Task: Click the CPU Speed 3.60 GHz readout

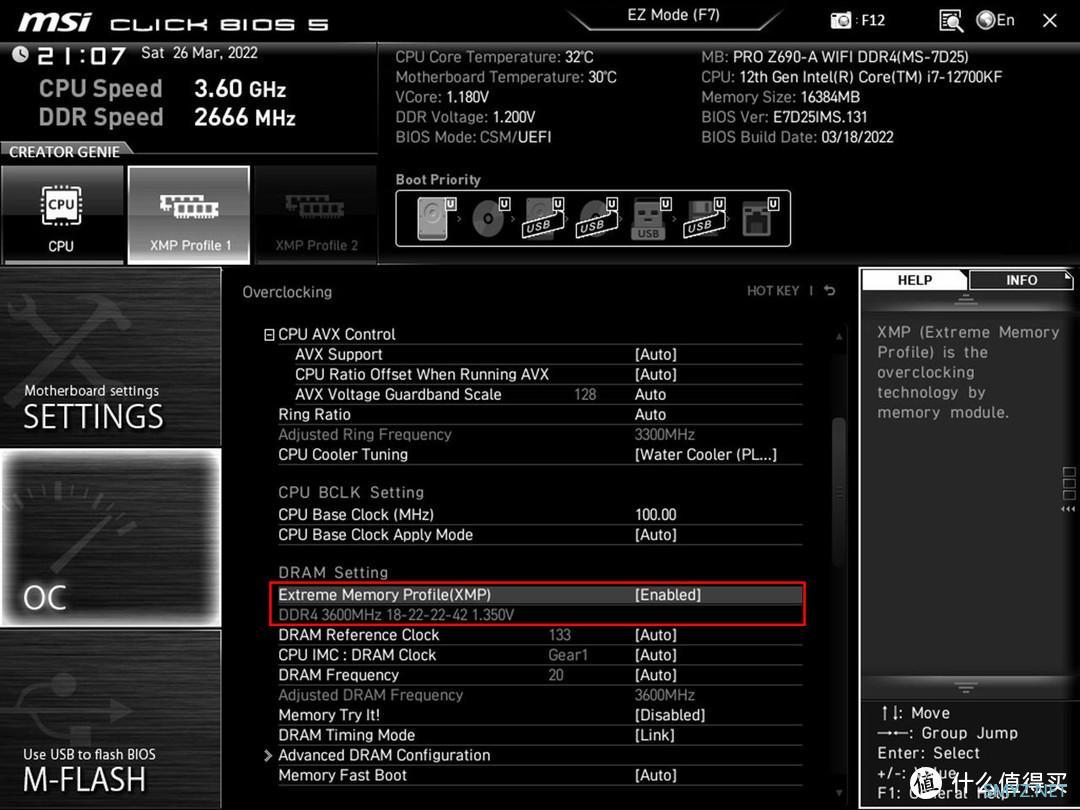Action: coord(163,88)
